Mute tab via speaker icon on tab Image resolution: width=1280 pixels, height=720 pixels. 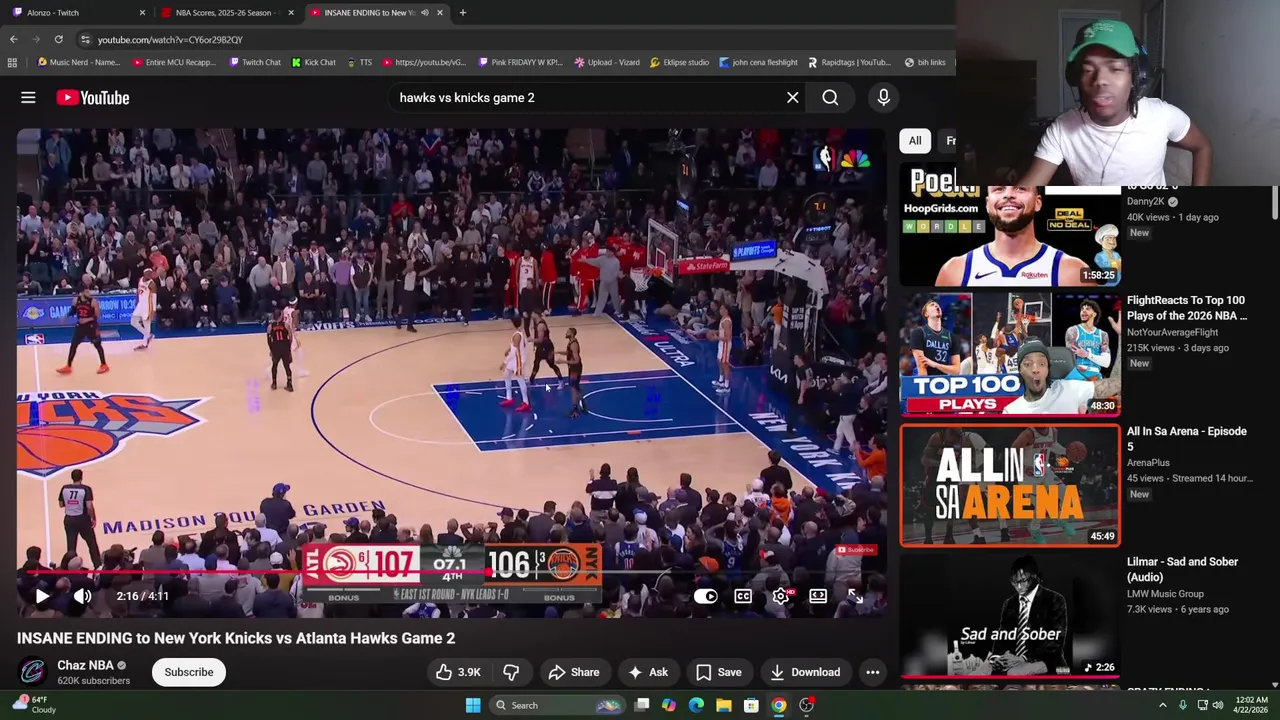pyautogui.click(x=425, y=13)
